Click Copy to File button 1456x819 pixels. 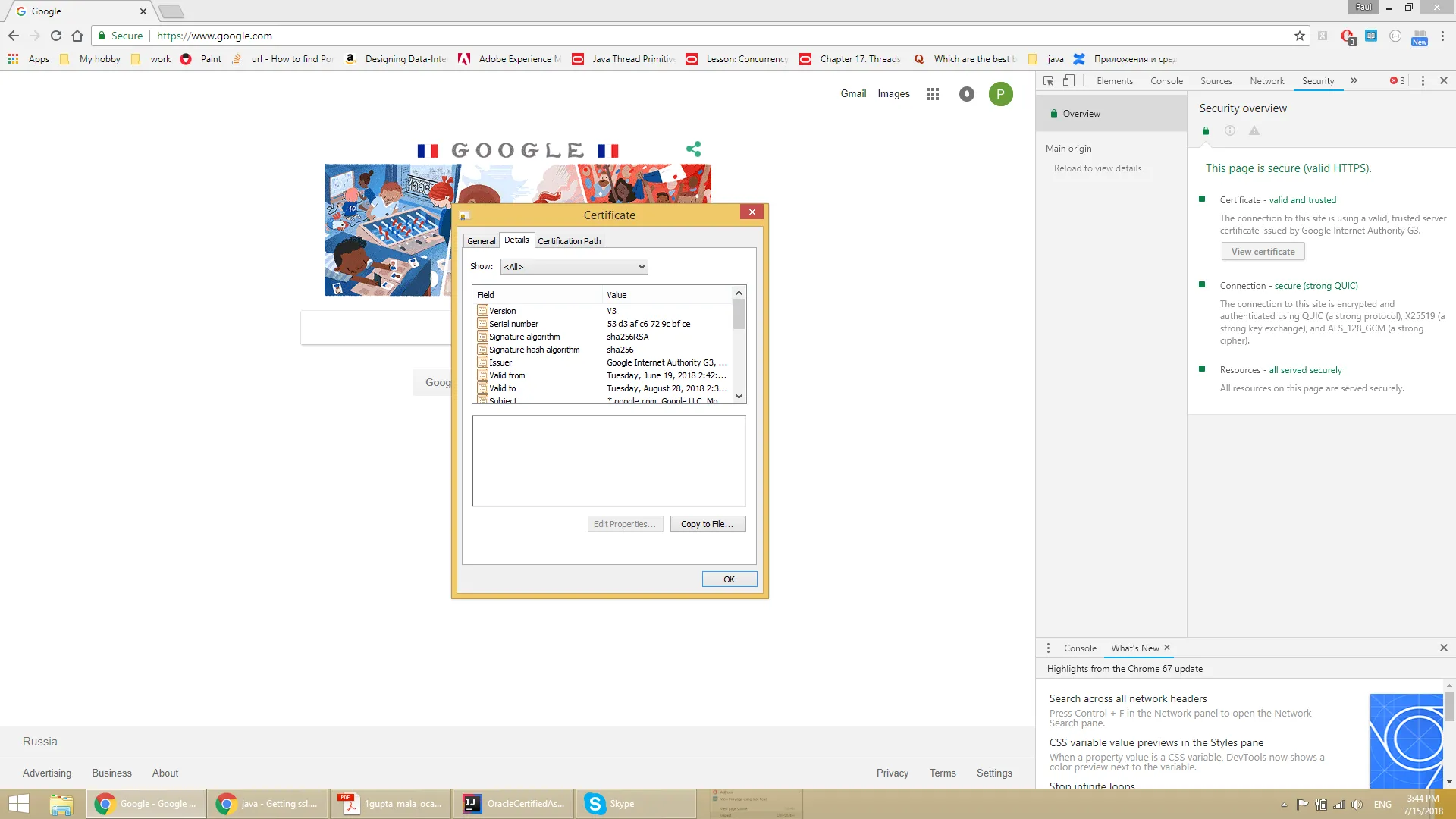pos(707,524)
